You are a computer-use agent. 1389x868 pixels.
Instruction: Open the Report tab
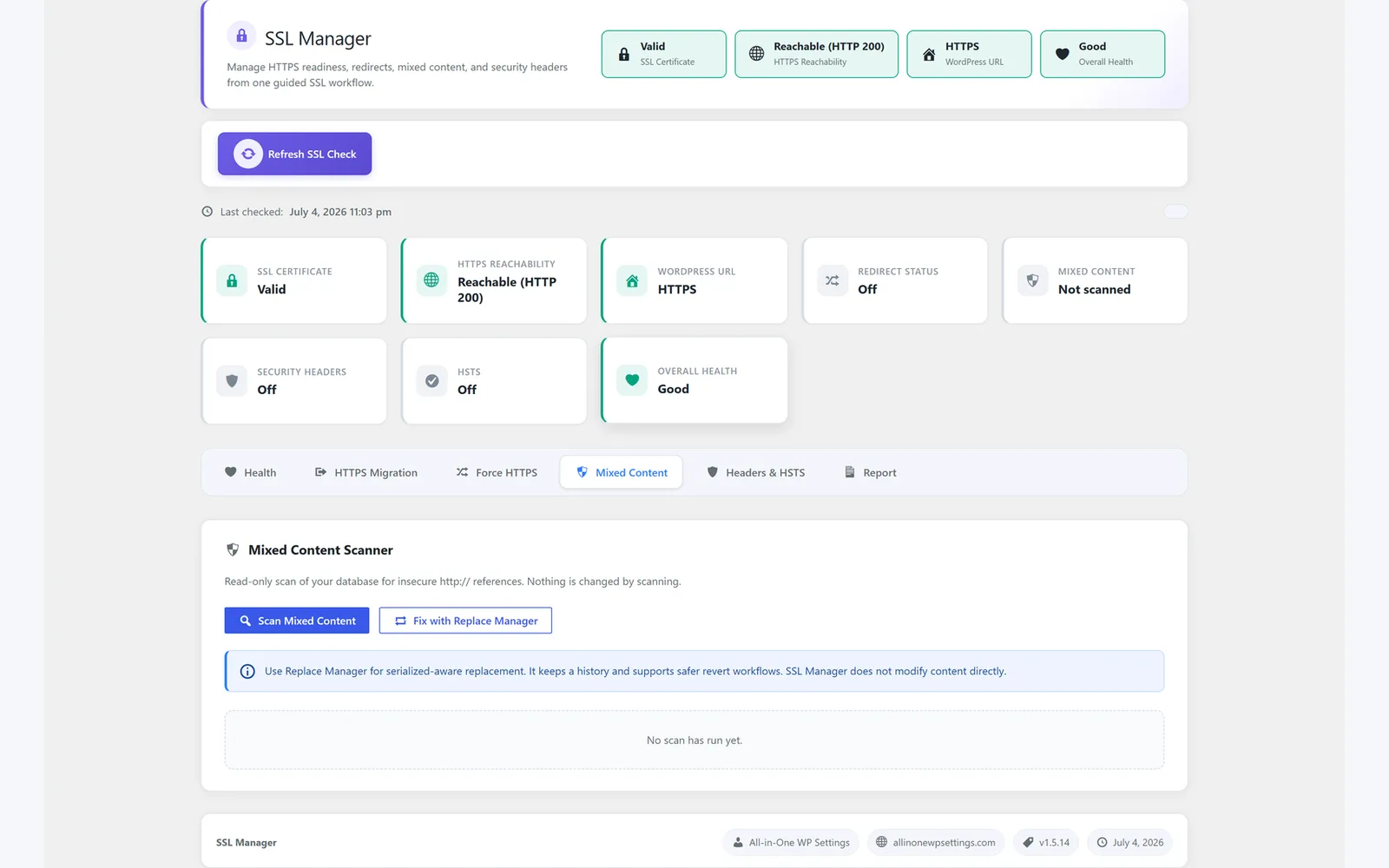[870, 472]
